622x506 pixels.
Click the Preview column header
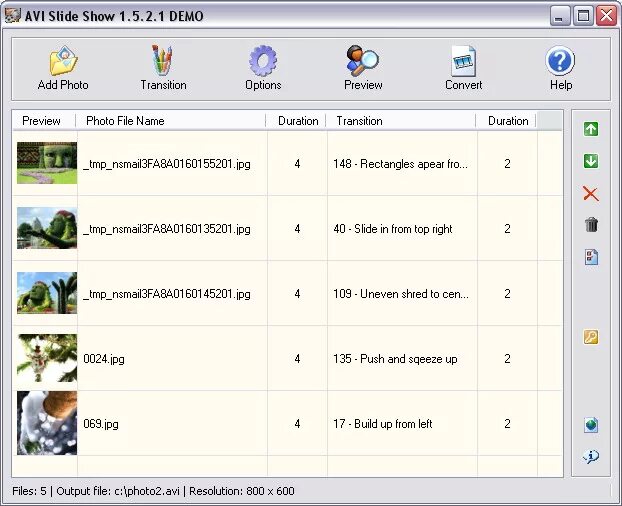44,121
